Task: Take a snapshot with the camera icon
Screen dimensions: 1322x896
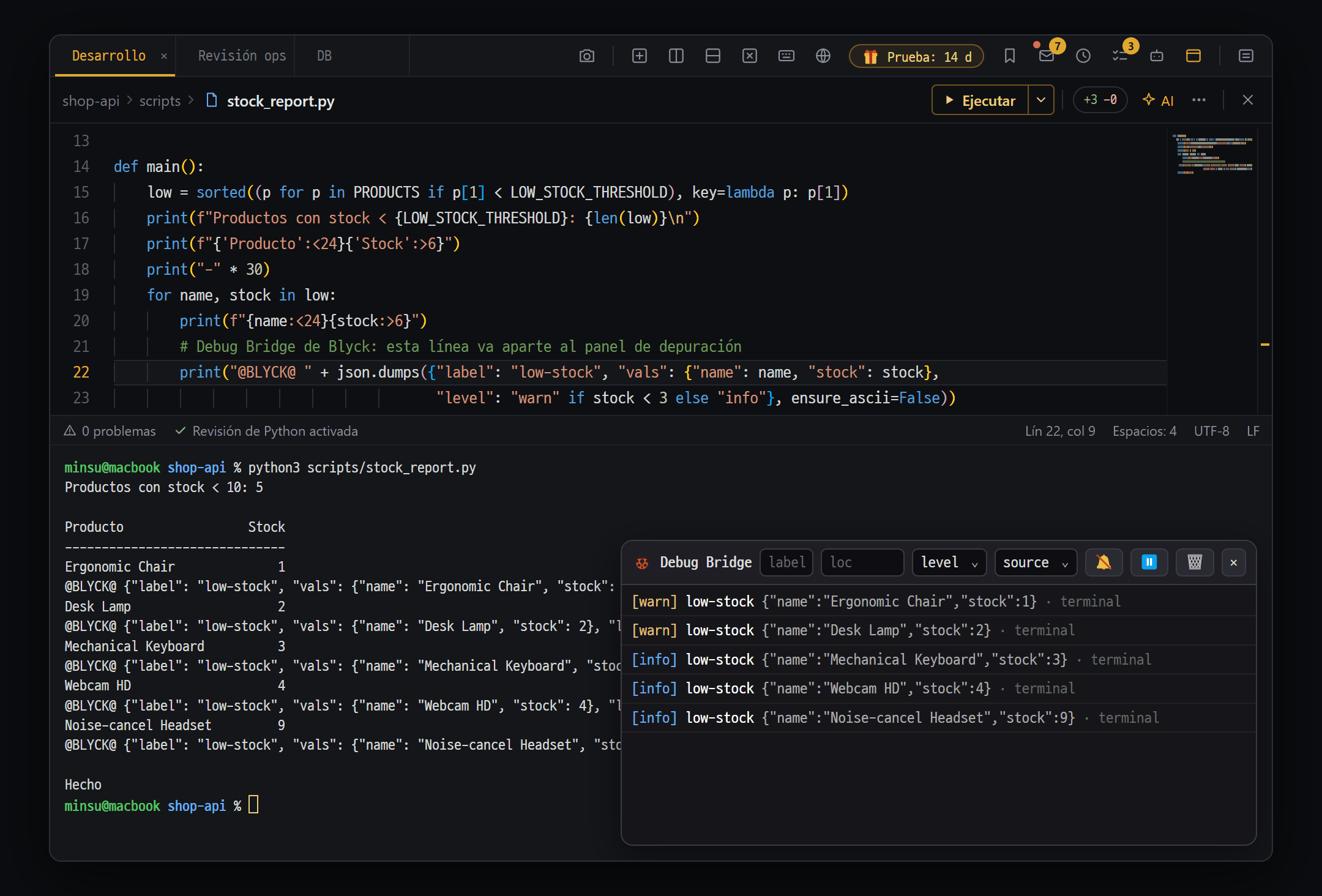Action: [x=586, y=56]
